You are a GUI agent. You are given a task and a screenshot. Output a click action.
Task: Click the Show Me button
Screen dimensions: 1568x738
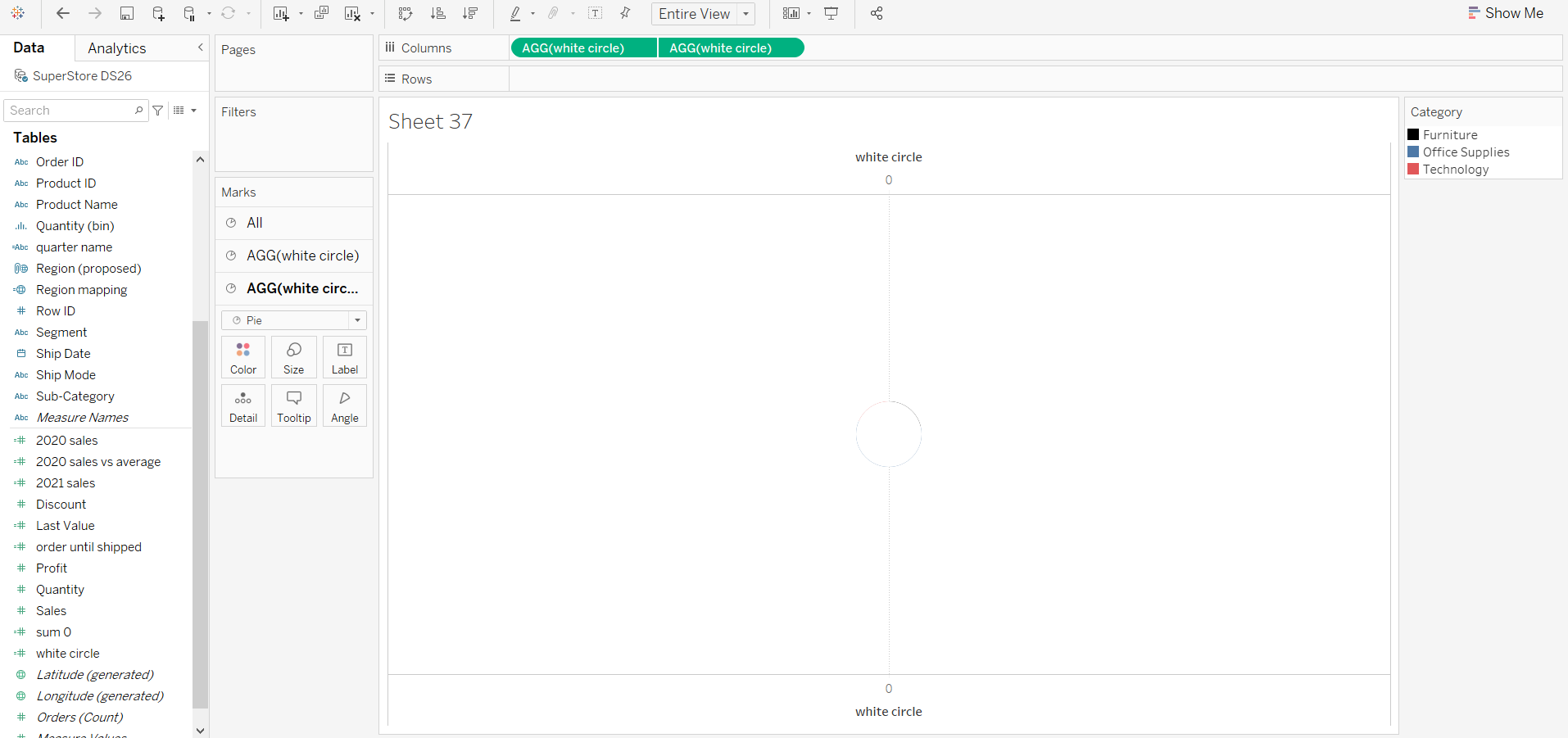[1506, 13]
